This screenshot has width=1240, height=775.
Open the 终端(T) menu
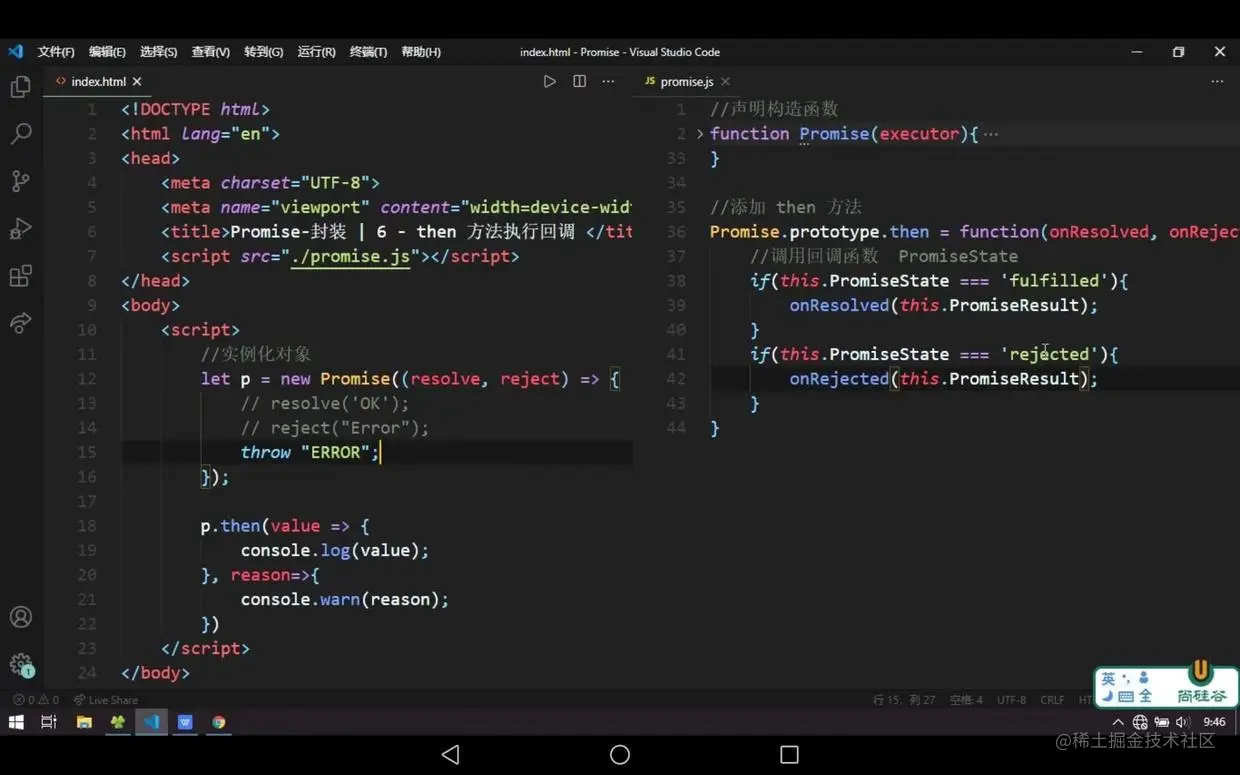tap(368, 52)
